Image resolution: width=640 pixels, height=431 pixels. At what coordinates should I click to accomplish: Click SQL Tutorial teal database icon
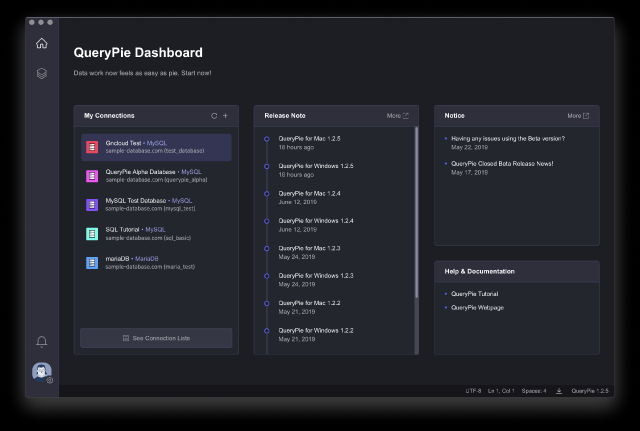(x=92, y=234)
